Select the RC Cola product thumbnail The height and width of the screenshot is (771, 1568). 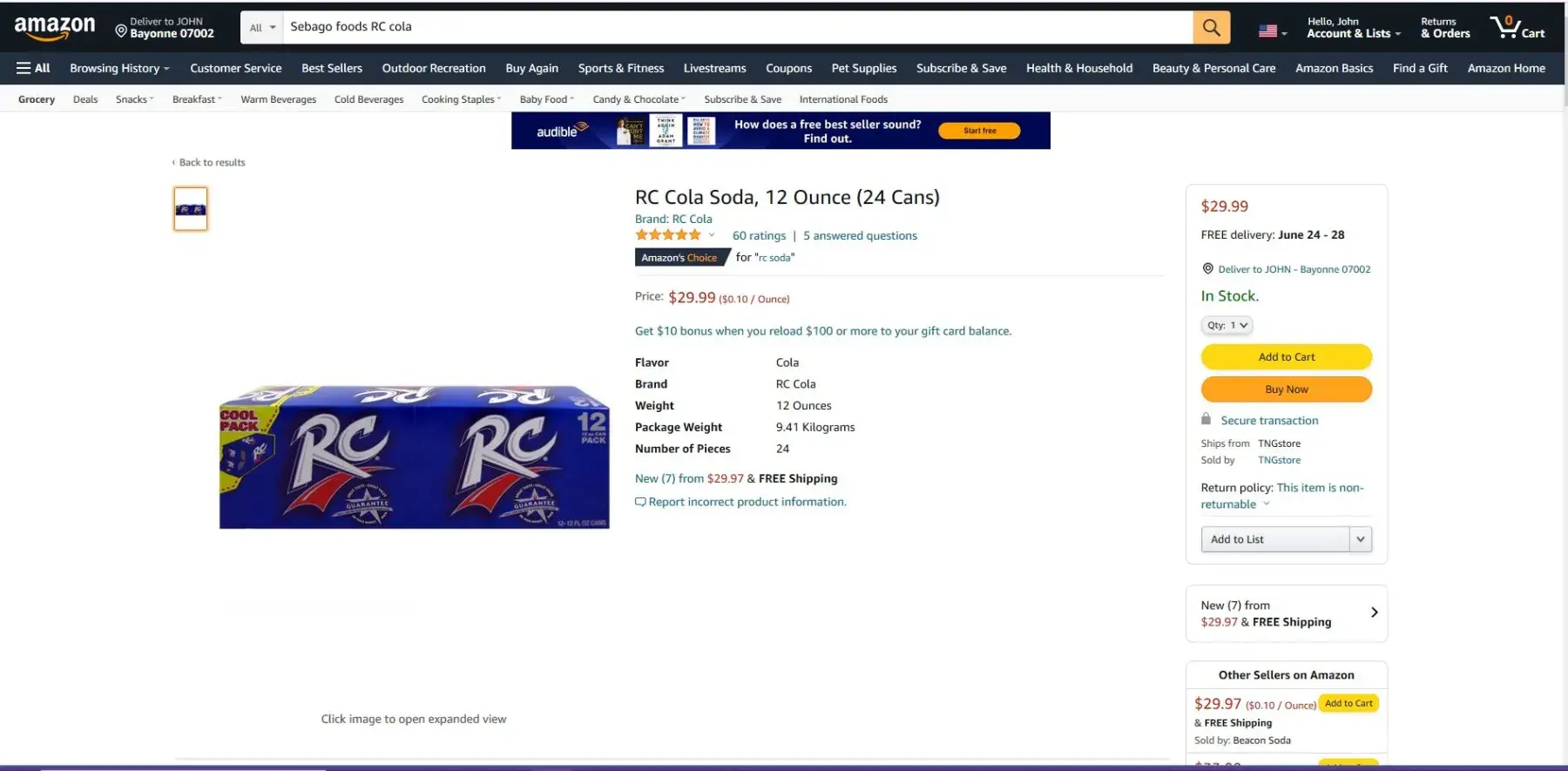(191, 209)
